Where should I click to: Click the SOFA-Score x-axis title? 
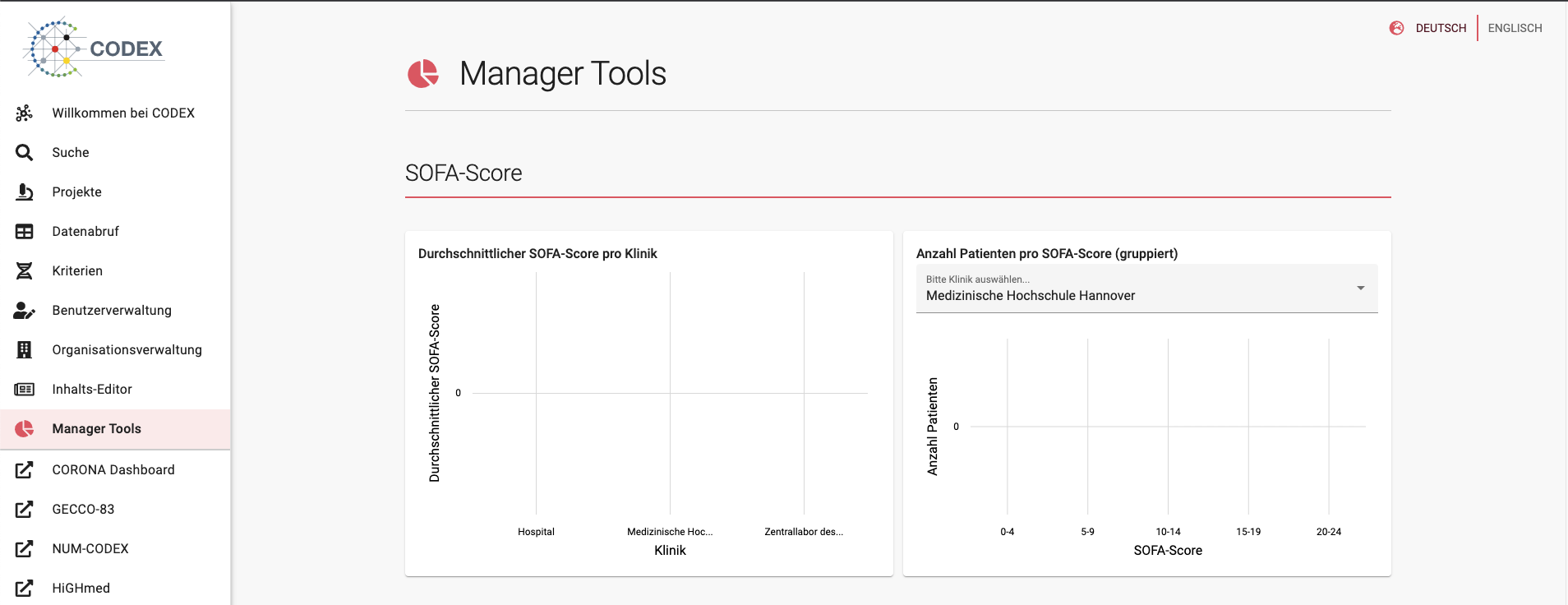point(1168,551)
